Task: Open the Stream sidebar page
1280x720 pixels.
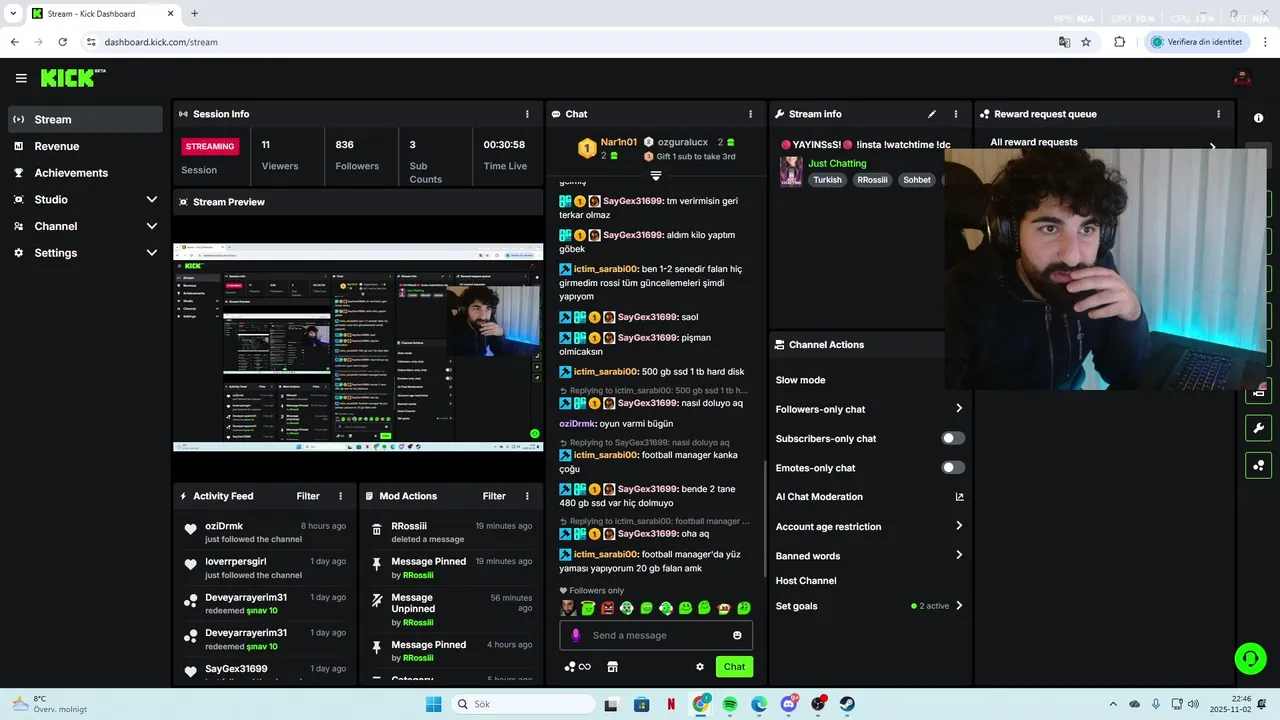Action: click(85, 119)
